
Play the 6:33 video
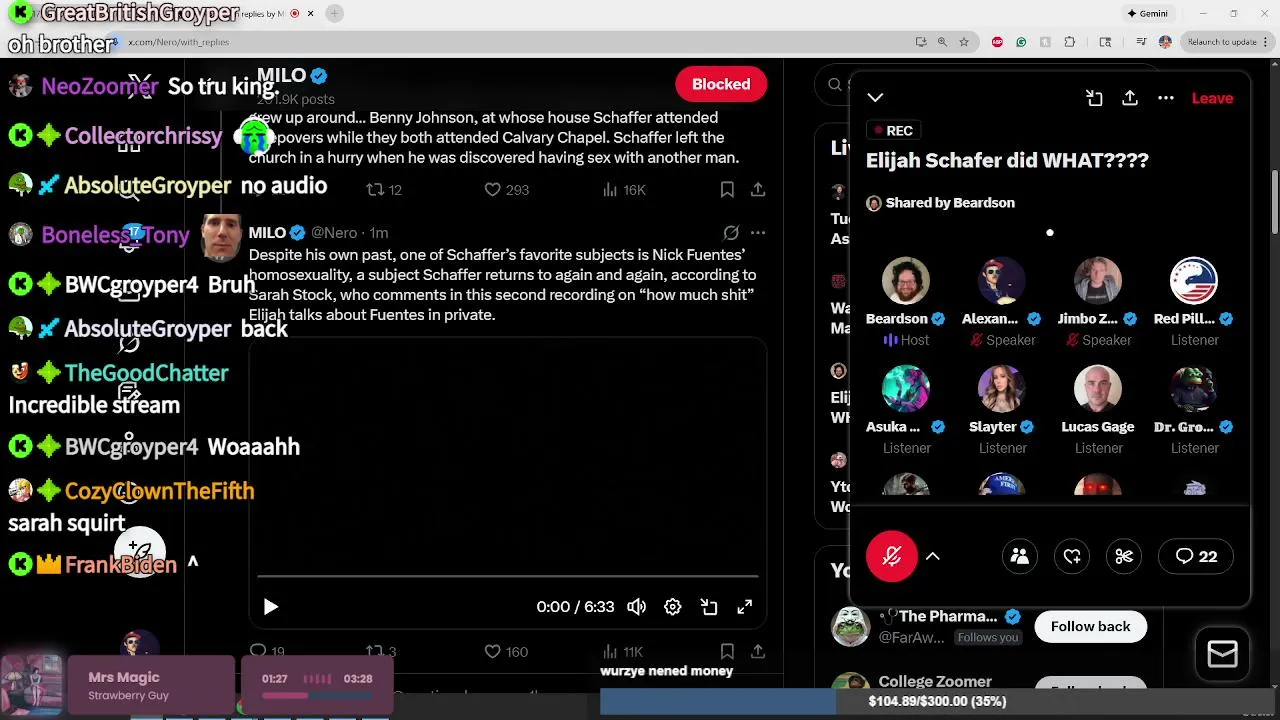(x=270, y=607)
